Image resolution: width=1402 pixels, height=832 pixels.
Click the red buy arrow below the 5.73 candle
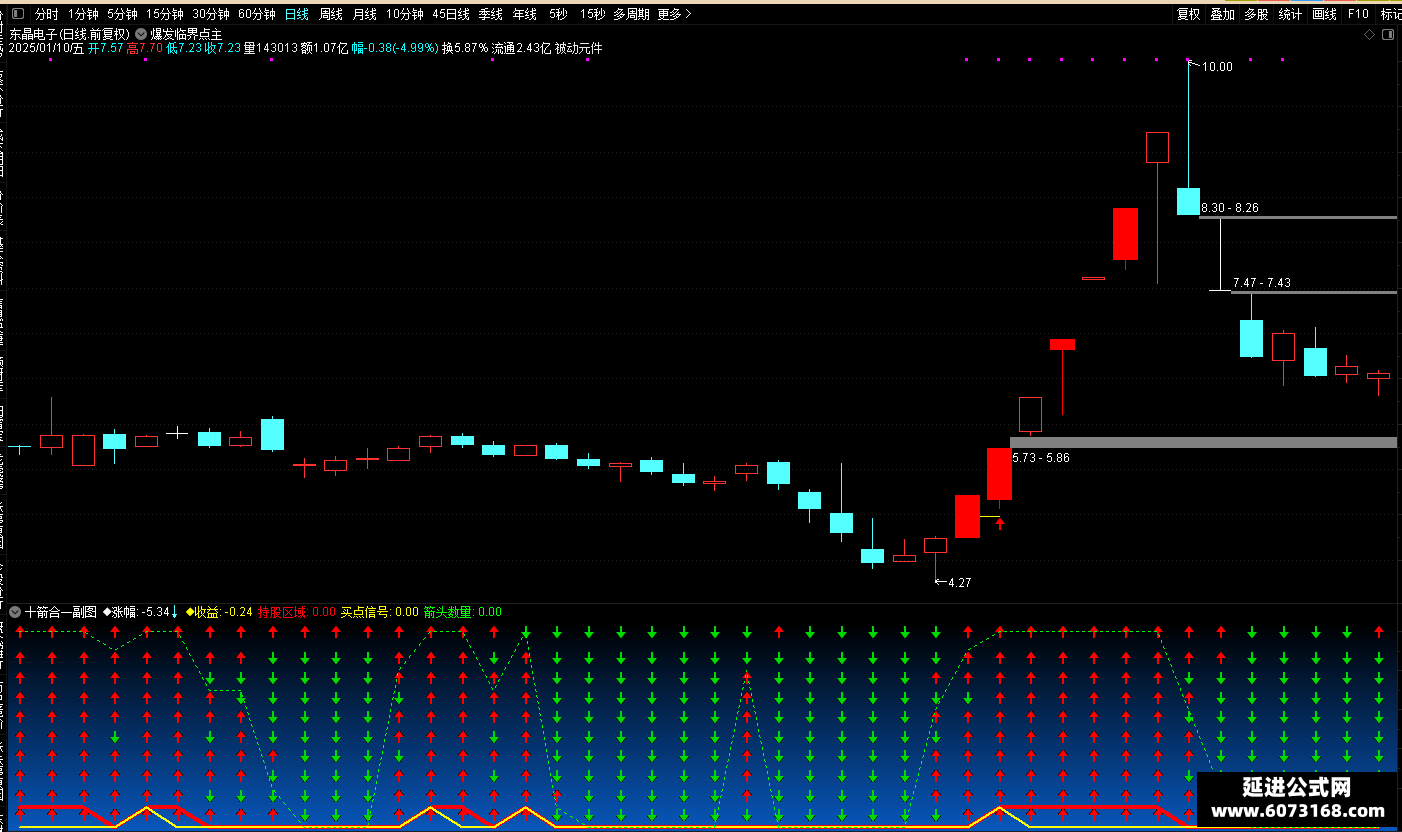(999, 523)
